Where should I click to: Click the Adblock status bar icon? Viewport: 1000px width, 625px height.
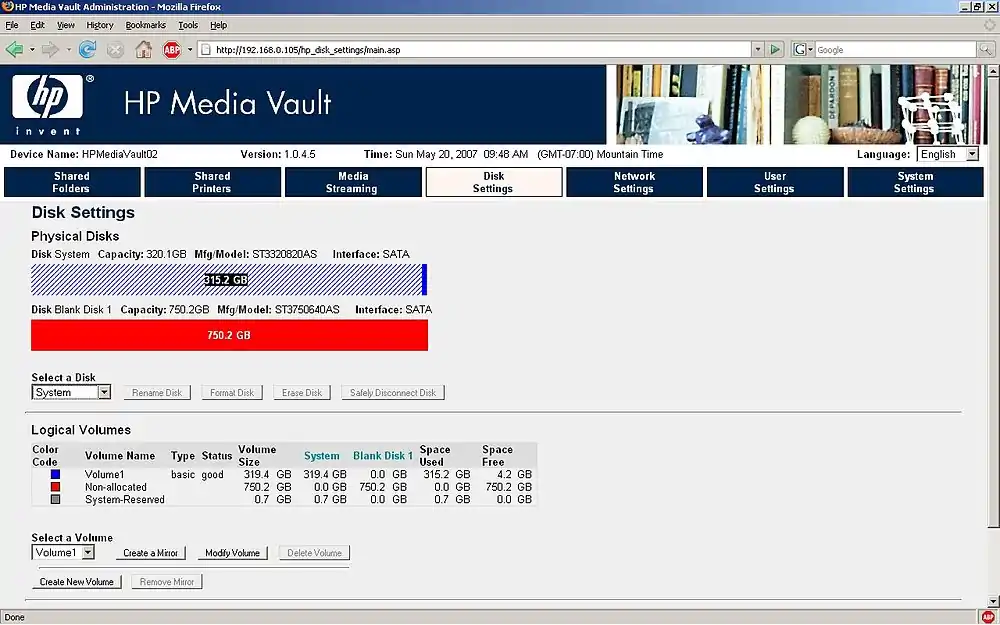[x=988, y=617]
